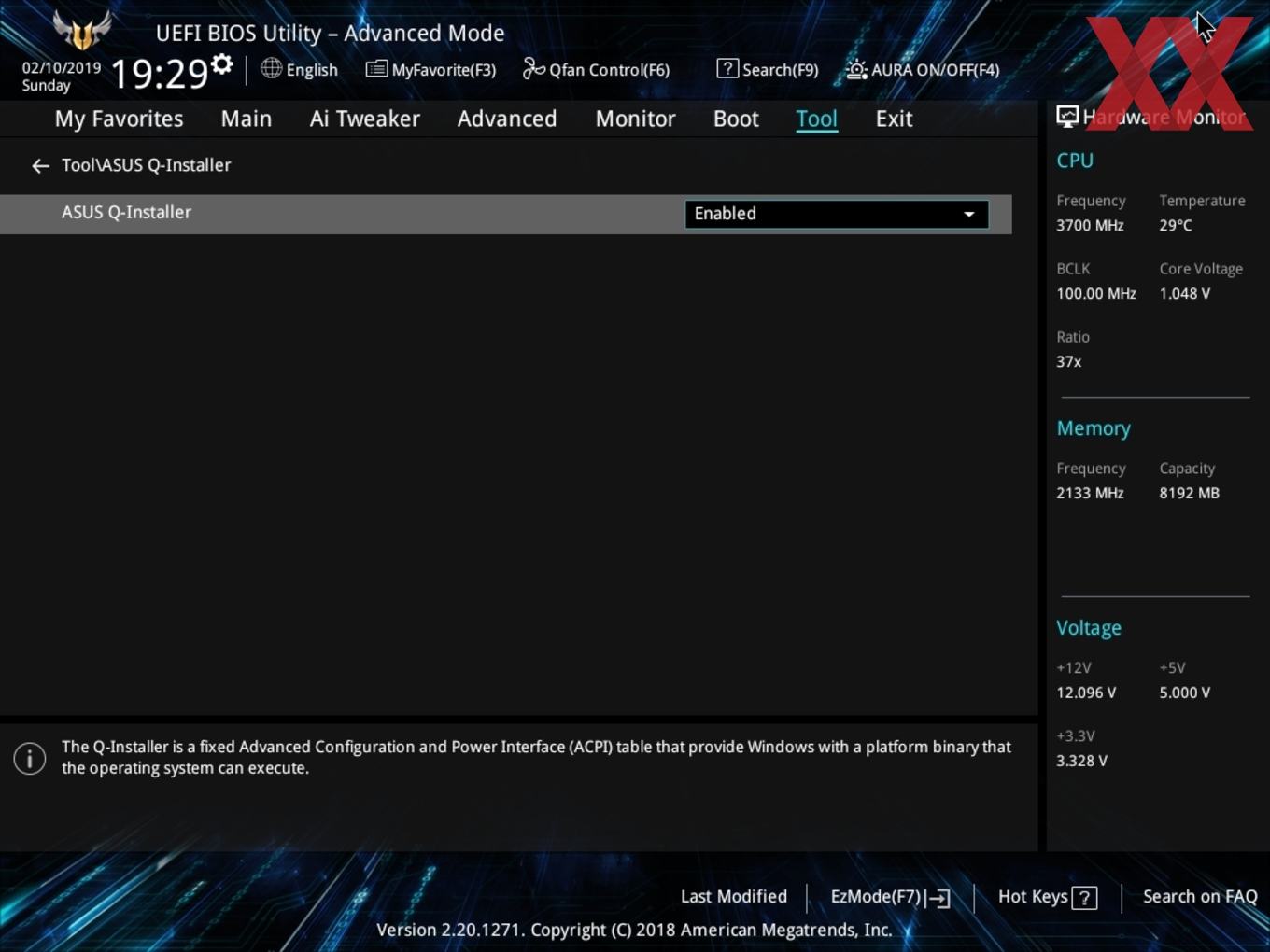The height and width of the screenshot is (952, 1270).
Task: Click the 19:29 clock time
Action: point(160,73)
